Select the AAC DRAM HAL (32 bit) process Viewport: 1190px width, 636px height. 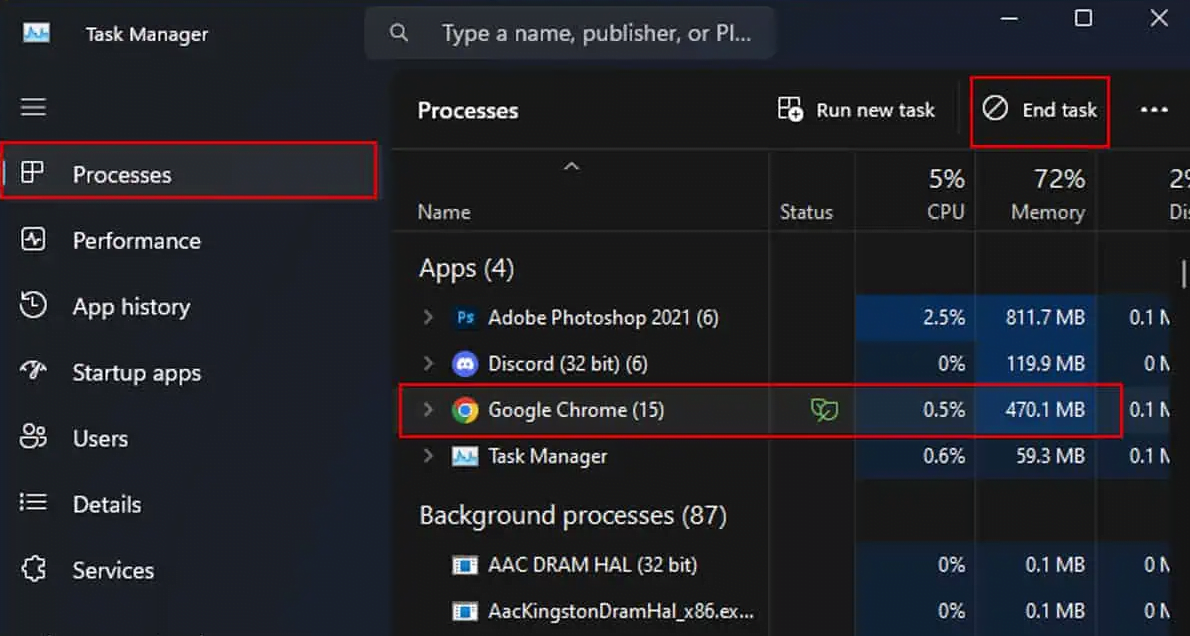tap(592, 565)
